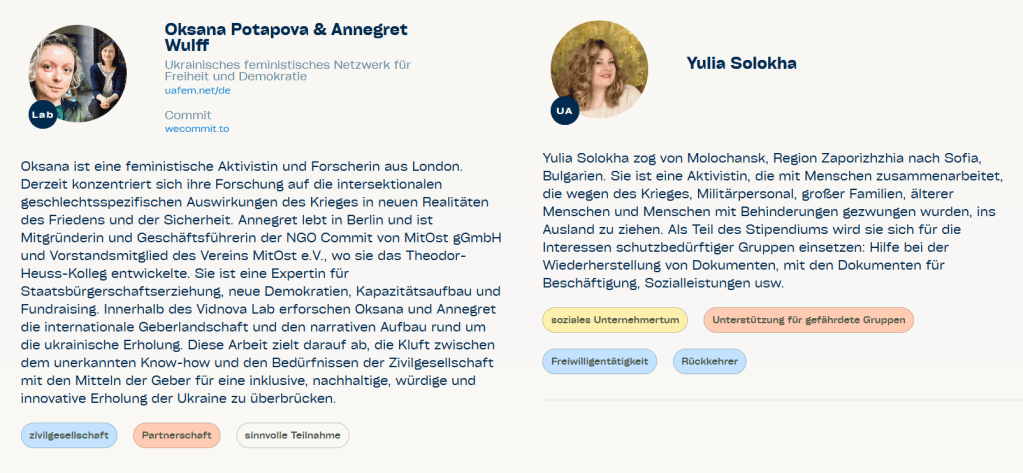
Task: Pick the Freiwilligentätigkeit tag
Action: click(599, 360)
